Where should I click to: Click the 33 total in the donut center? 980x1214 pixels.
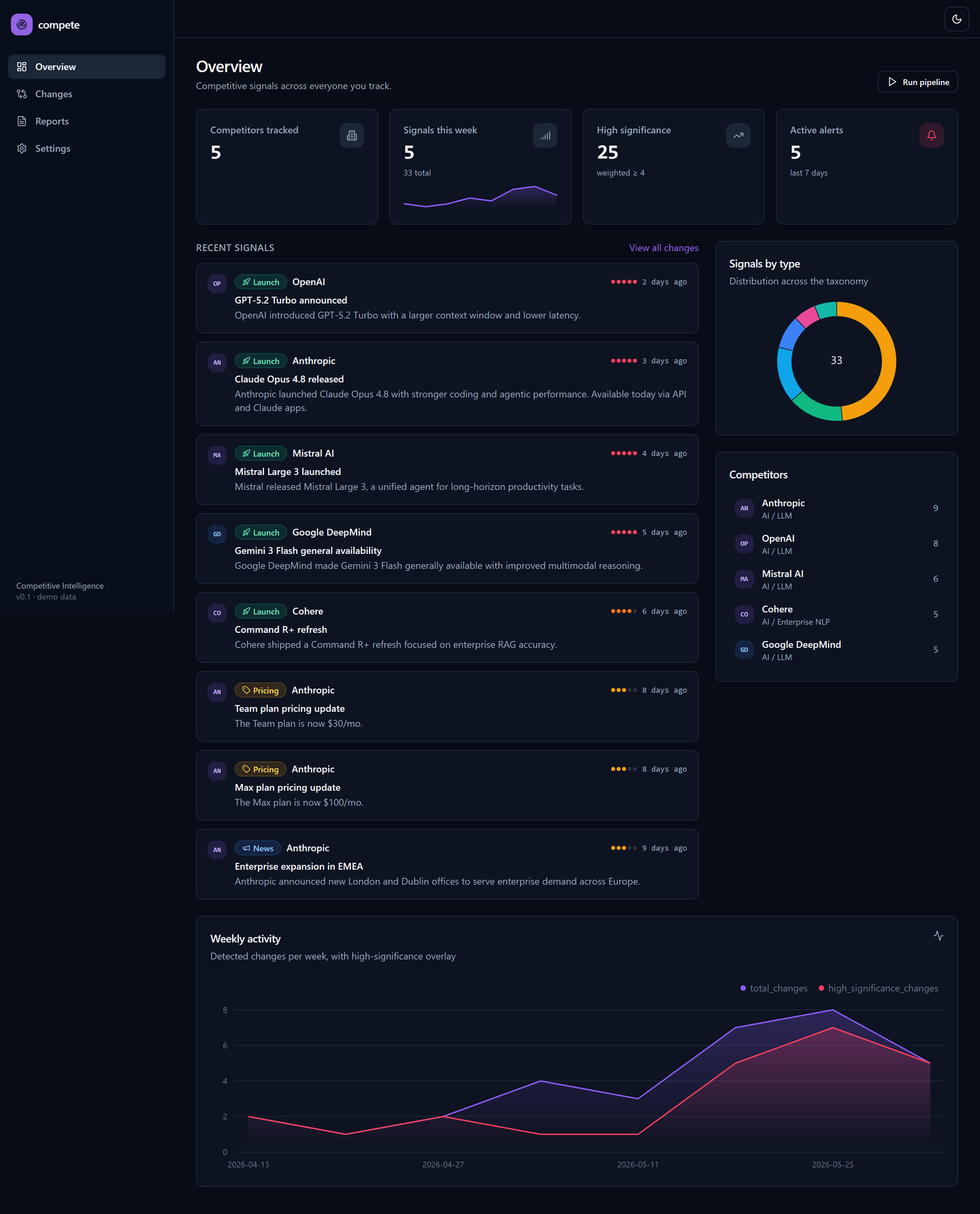coord(836,361)
